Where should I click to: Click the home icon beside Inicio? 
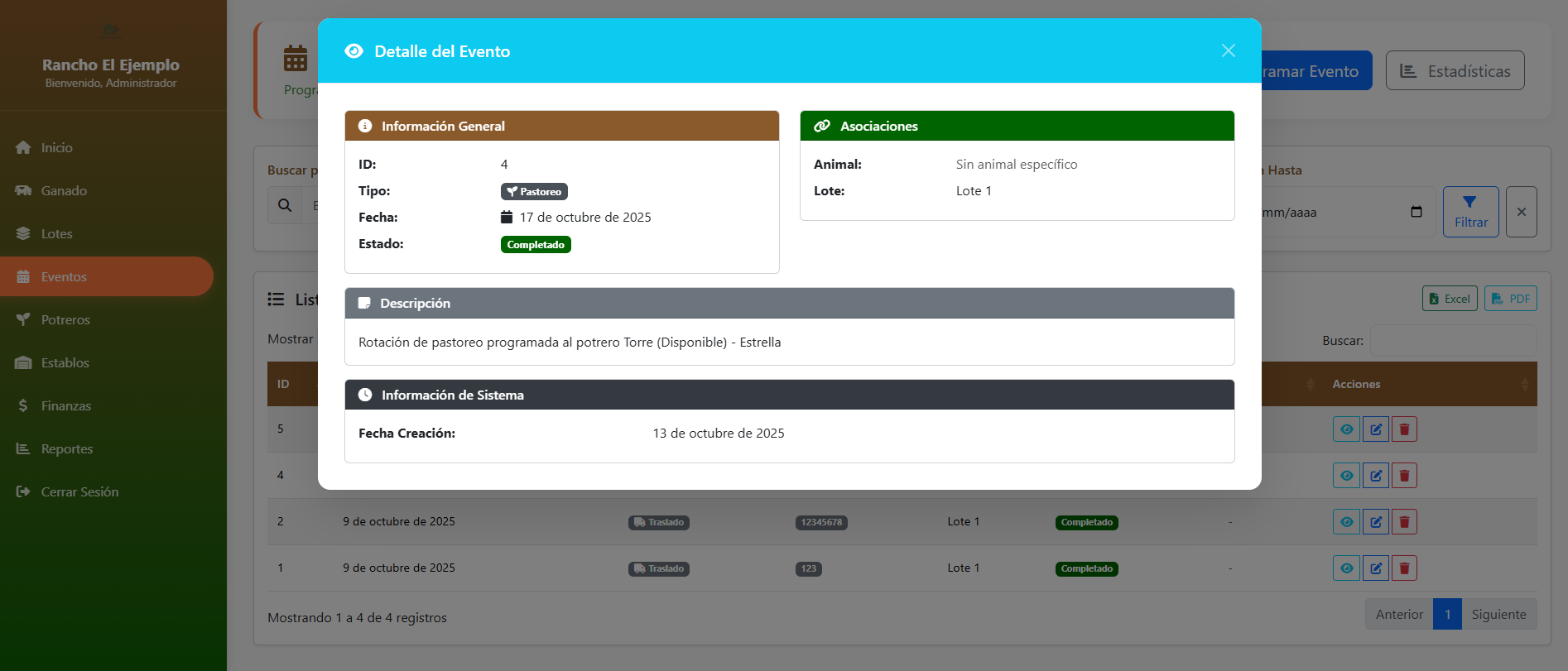coord(23,147)
